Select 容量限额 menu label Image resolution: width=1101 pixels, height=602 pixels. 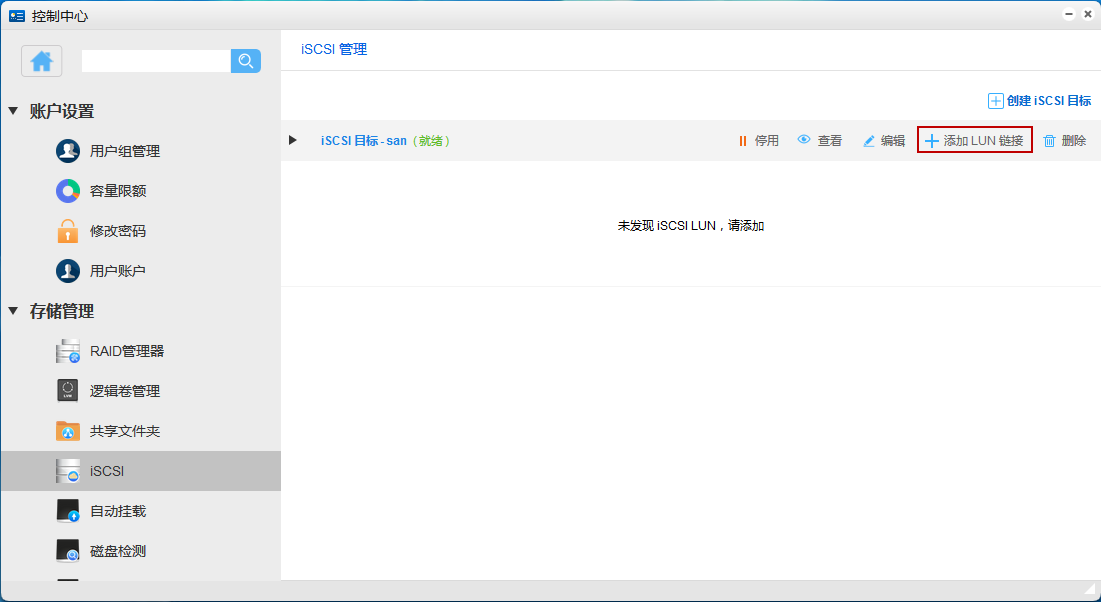(118, 191)
